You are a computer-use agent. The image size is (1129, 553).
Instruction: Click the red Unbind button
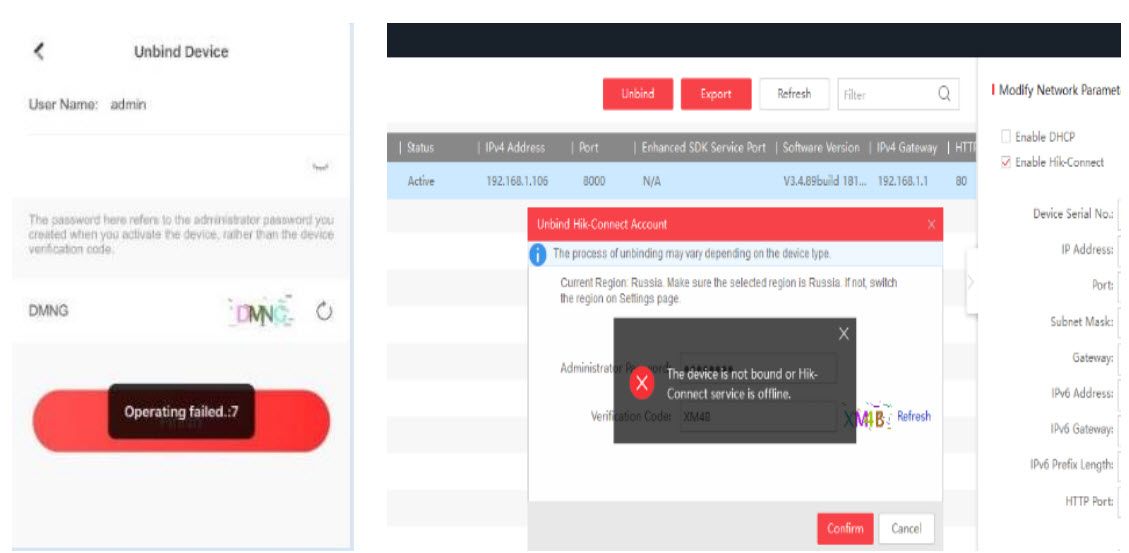637,94
